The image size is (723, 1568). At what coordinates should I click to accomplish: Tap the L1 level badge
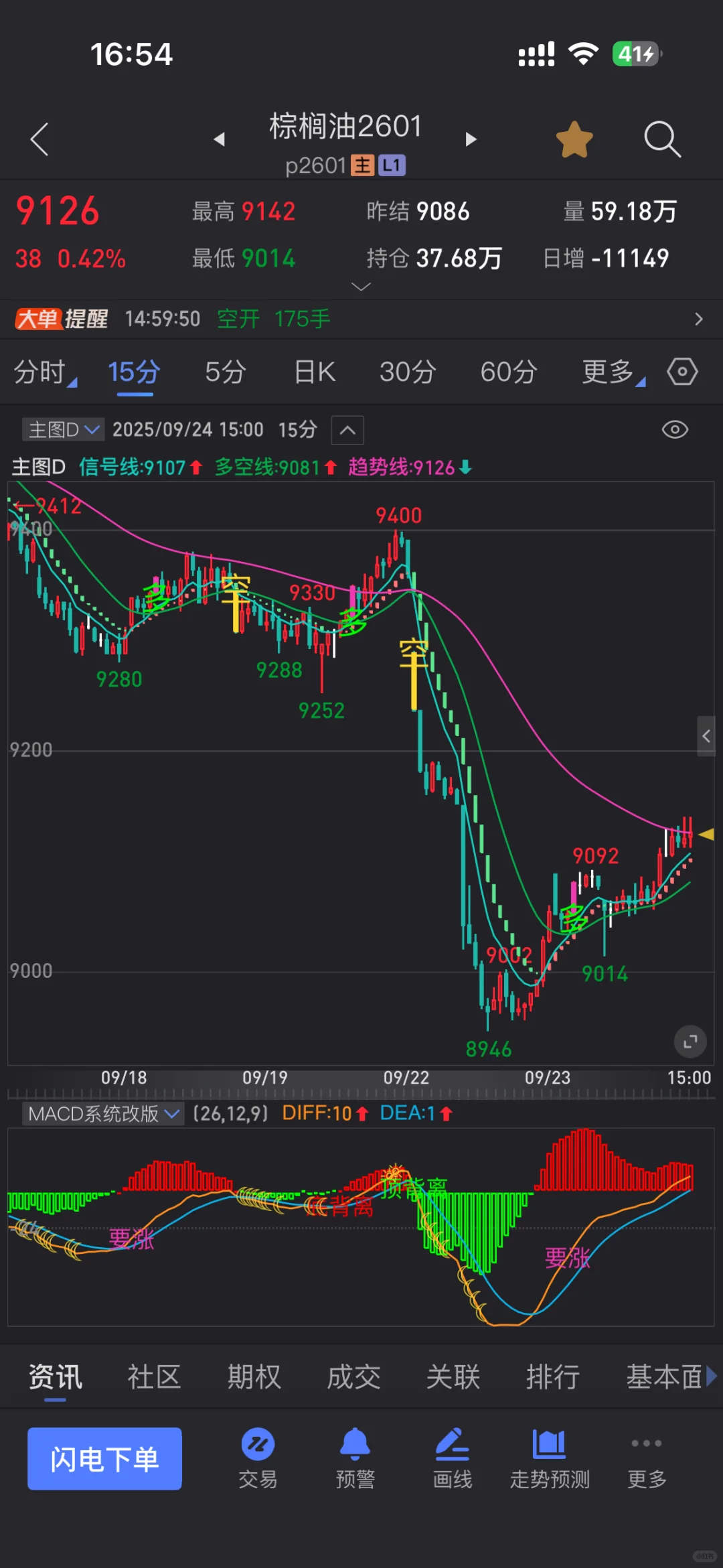pos(392,165)
